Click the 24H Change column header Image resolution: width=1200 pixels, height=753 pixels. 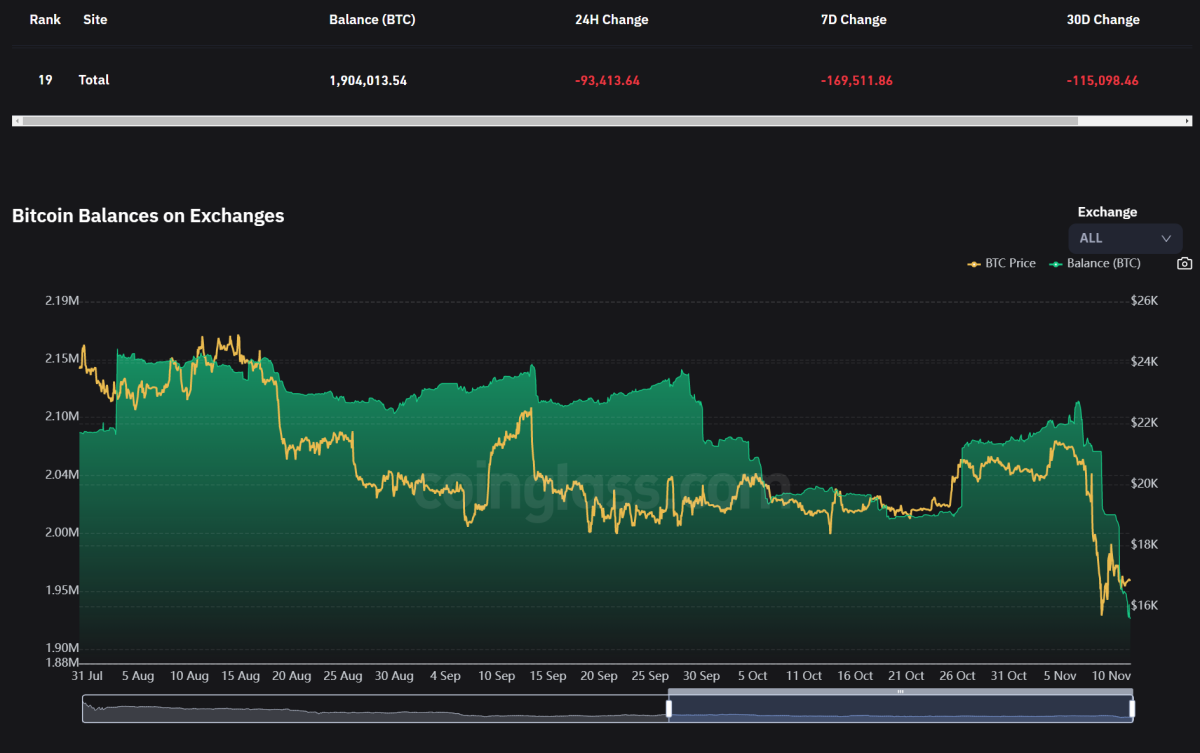611,20
